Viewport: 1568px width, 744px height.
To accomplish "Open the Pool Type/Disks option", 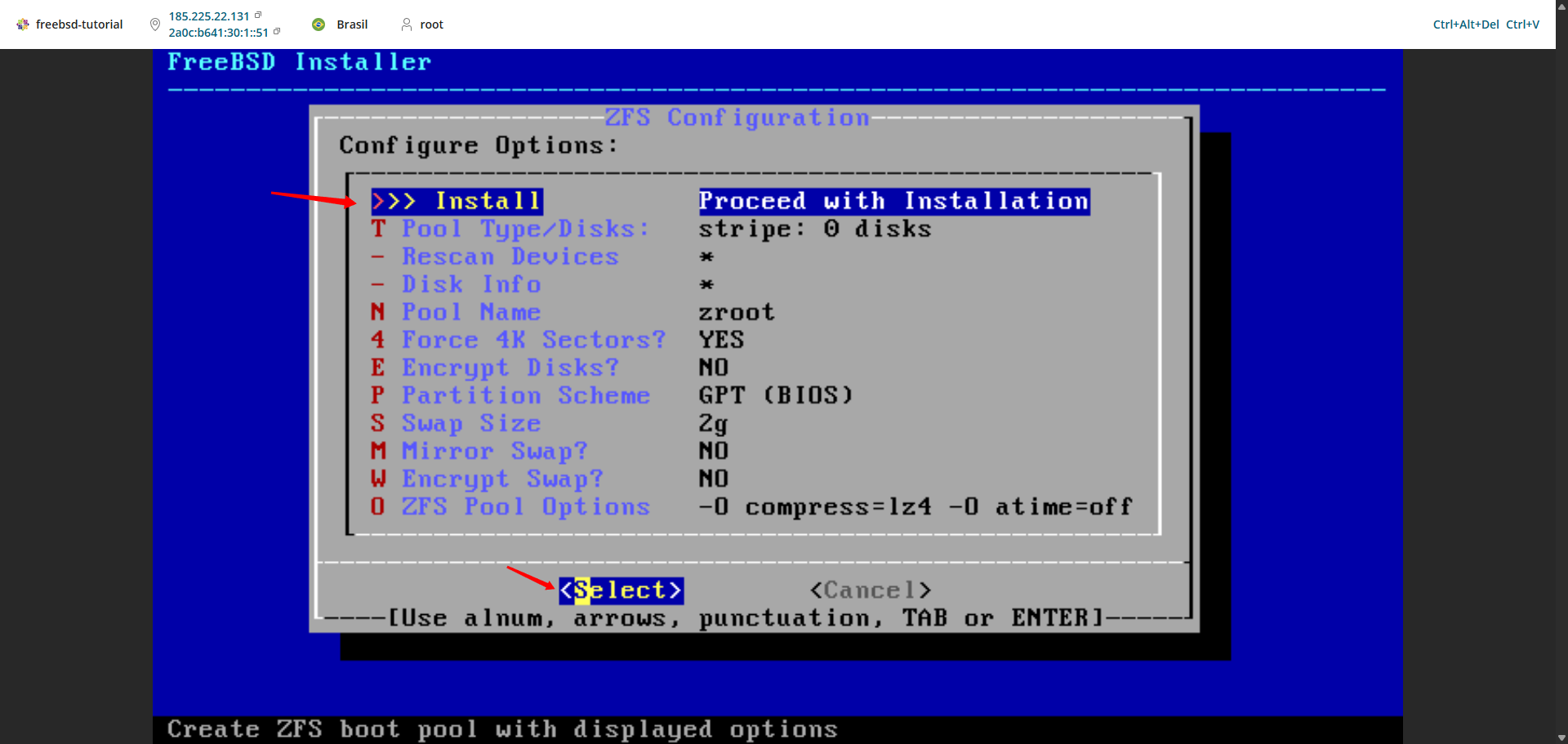I will click(510, 229).
